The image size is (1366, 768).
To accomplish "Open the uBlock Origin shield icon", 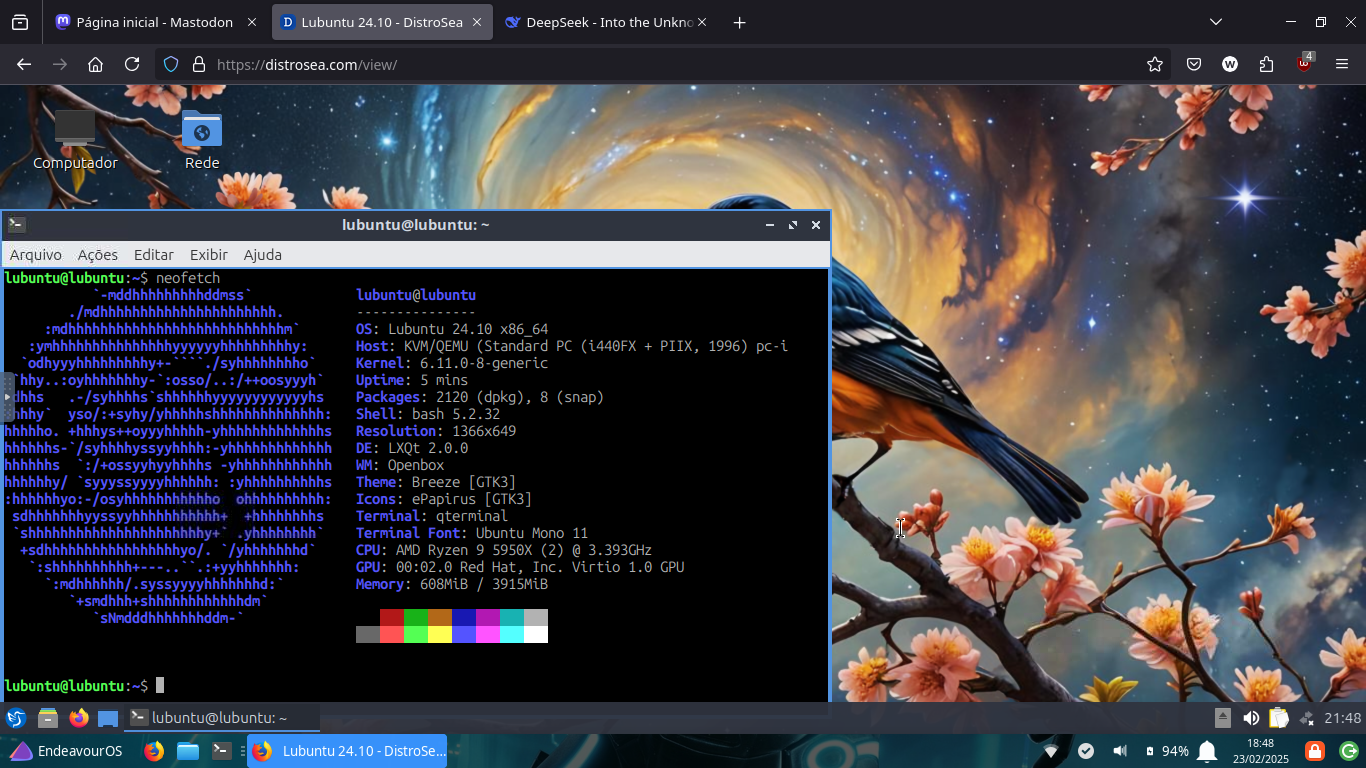I will [1304, 63].
